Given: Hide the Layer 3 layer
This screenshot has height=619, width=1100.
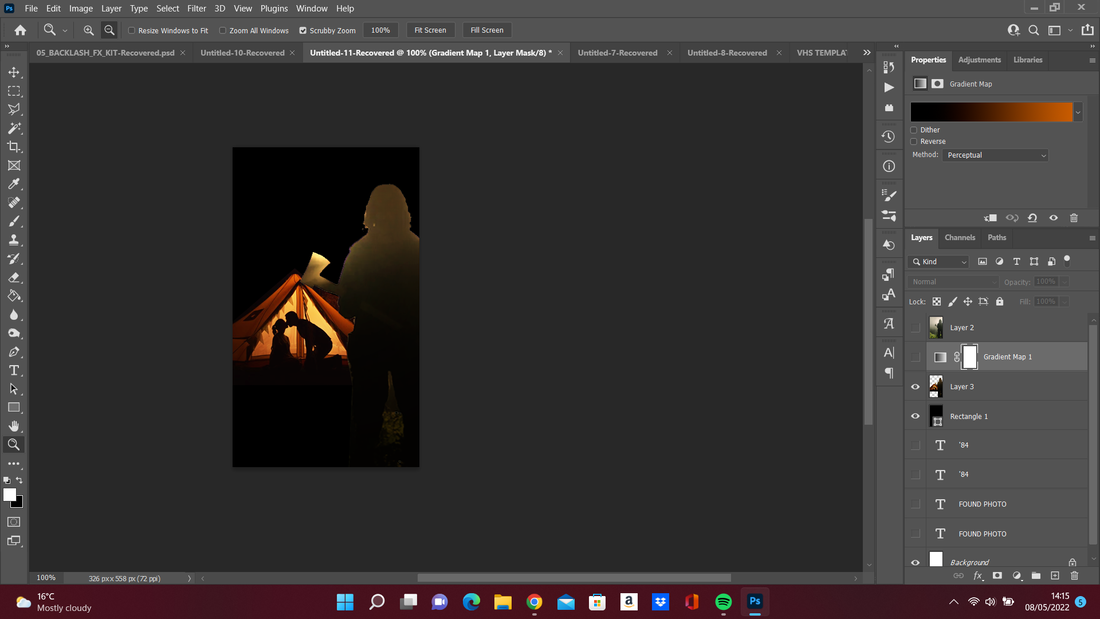Looking at the screenshot, I should point(915,387).
